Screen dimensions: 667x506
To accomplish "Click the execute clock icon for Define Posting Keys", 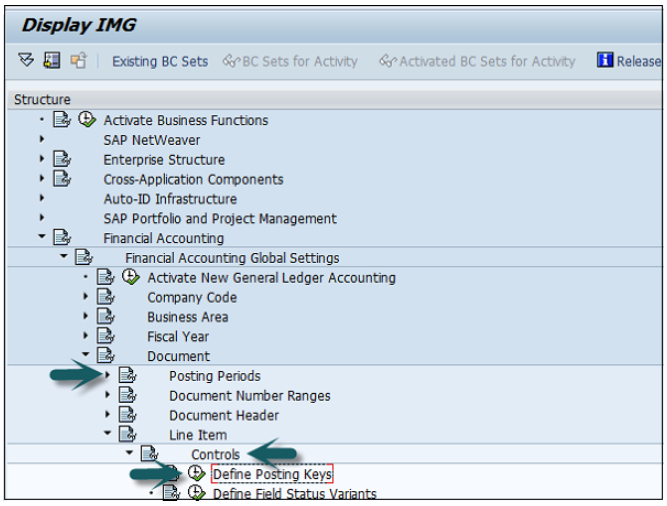I will [196, 474].
